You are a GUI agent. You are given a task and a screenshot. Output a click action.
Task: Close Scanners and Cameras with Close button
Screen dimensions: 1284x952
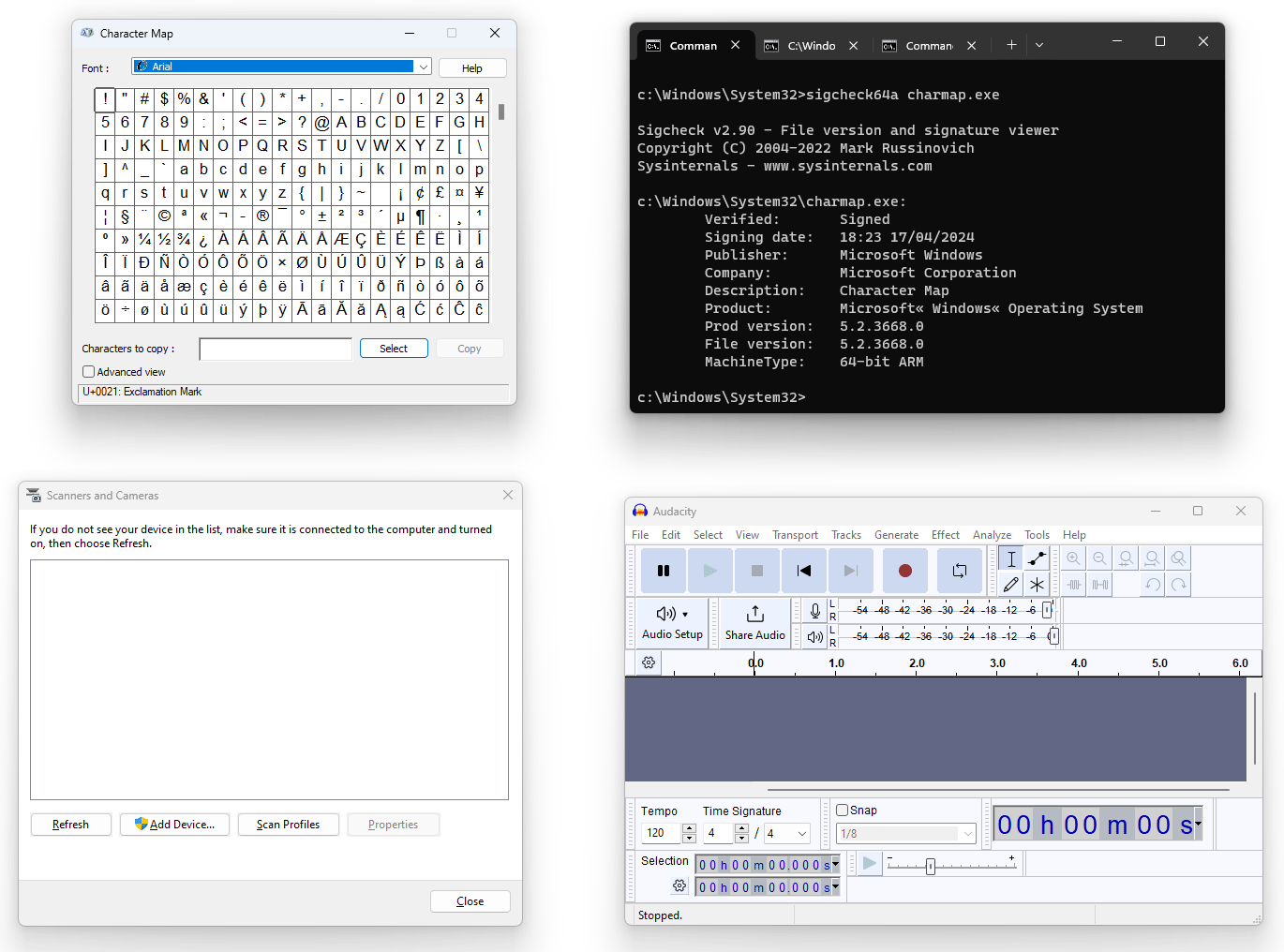point(470,901)
